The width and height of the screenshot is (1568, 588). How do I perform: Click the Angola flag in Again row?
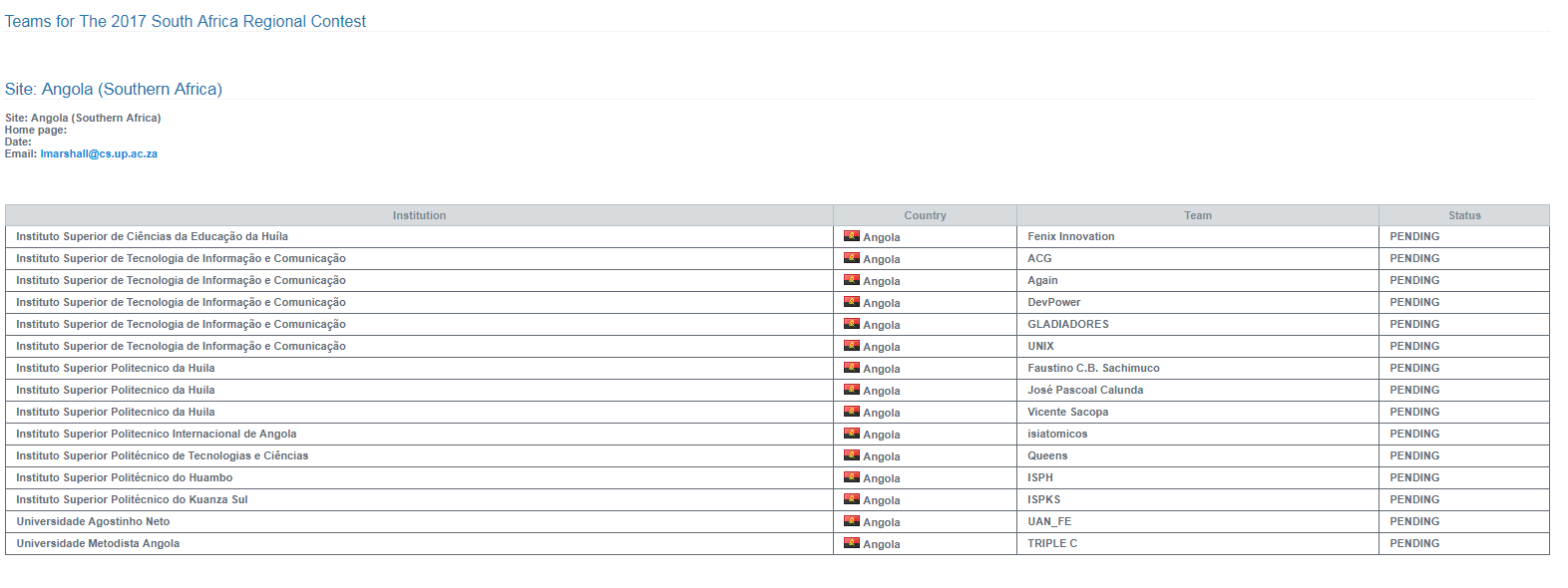coord(852,280)
